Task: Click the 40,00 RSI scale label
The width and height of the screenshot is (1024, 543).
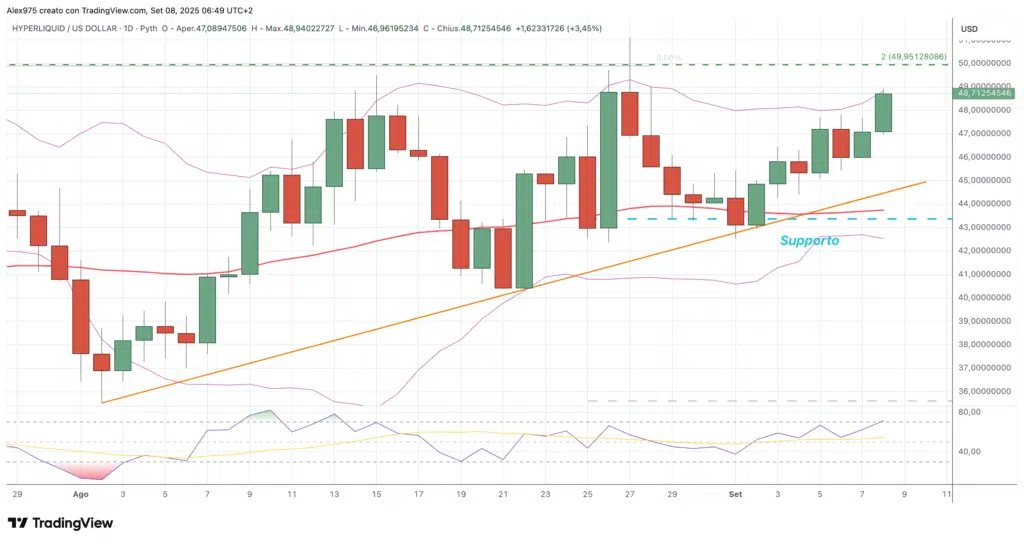Action: coord(968,452)
